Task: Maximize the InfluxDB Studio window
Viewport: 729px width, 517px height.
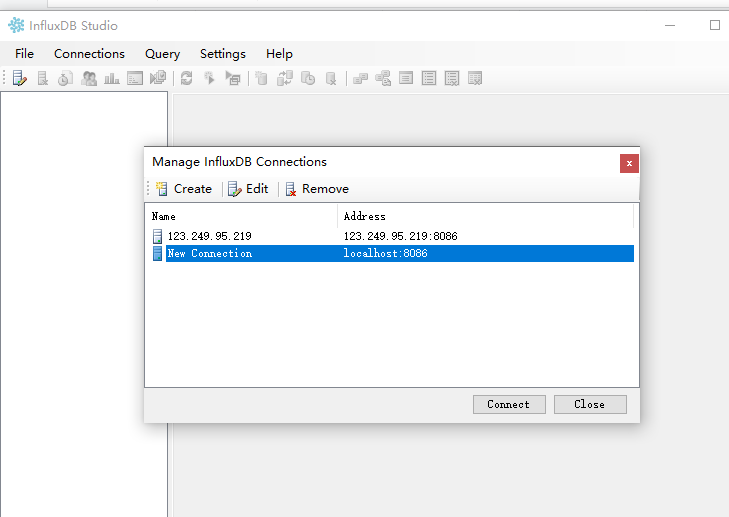Action: [715, 25]
